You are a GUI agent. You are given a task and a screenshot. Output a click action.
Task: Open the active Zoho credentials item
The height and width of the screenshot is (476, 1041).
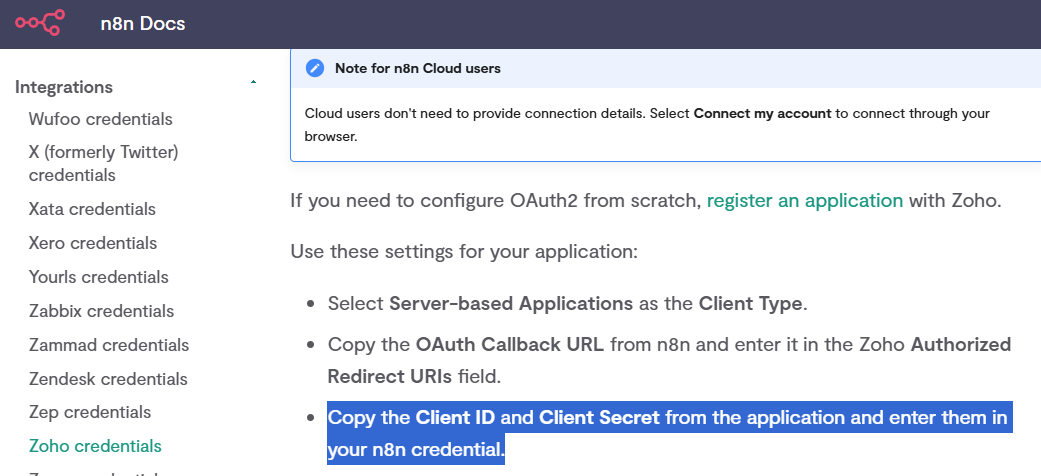[x=95, y=446]
